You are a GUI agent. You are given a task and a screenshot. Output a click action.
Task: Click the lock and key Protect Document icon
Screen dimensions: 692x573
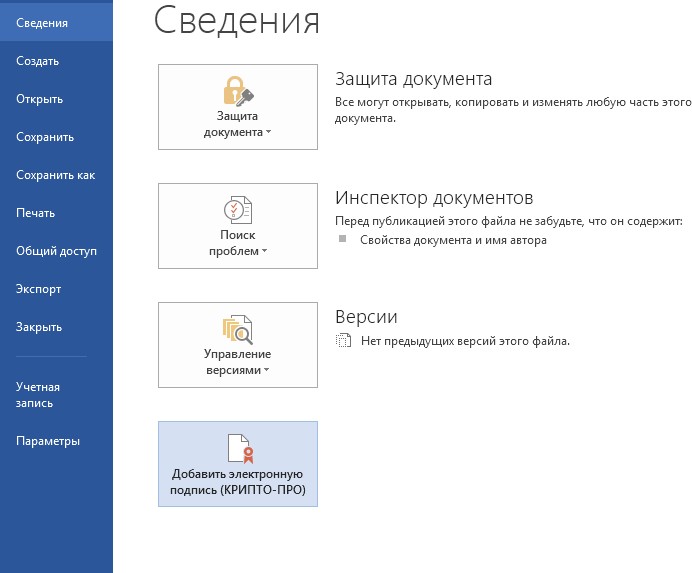click(238, 90)
